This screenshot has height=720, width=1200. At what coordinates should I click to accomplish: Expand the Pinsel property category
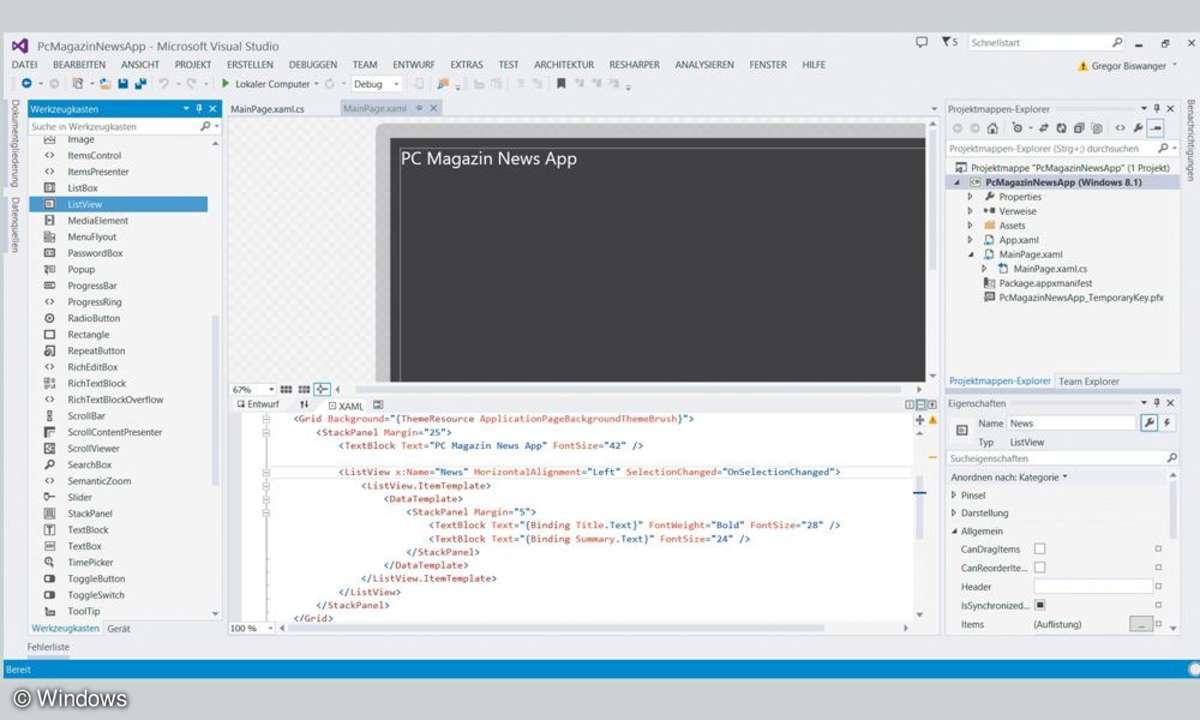[x=954, y=495]
